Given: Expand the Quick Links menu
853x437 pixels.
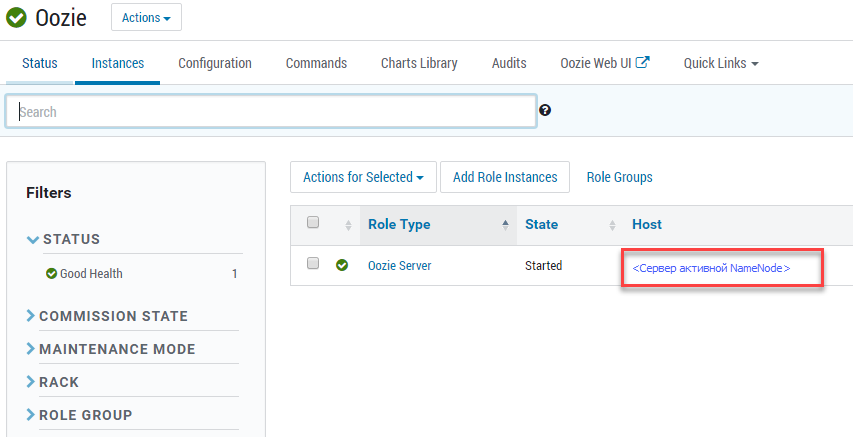Looking at the screenshot, I should pos(720,63).
